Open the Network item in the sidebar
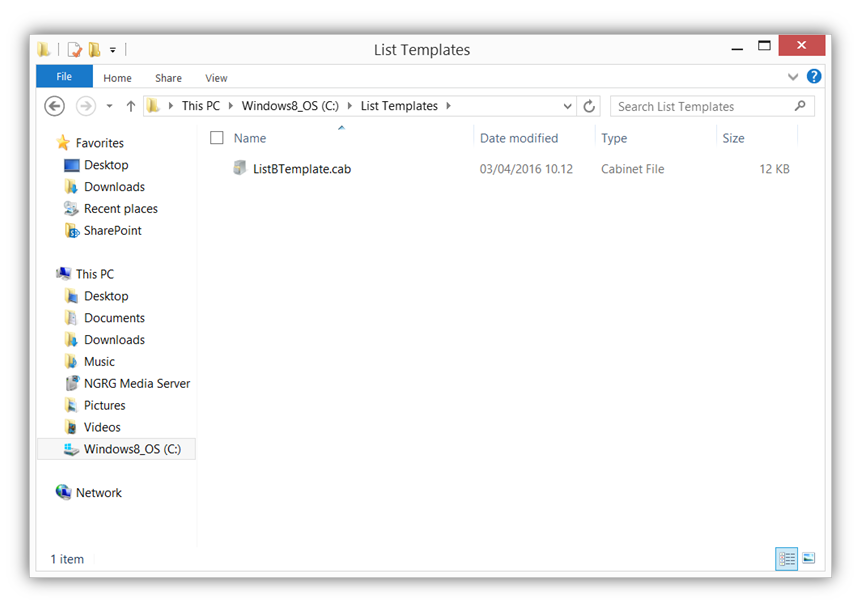 99,492
